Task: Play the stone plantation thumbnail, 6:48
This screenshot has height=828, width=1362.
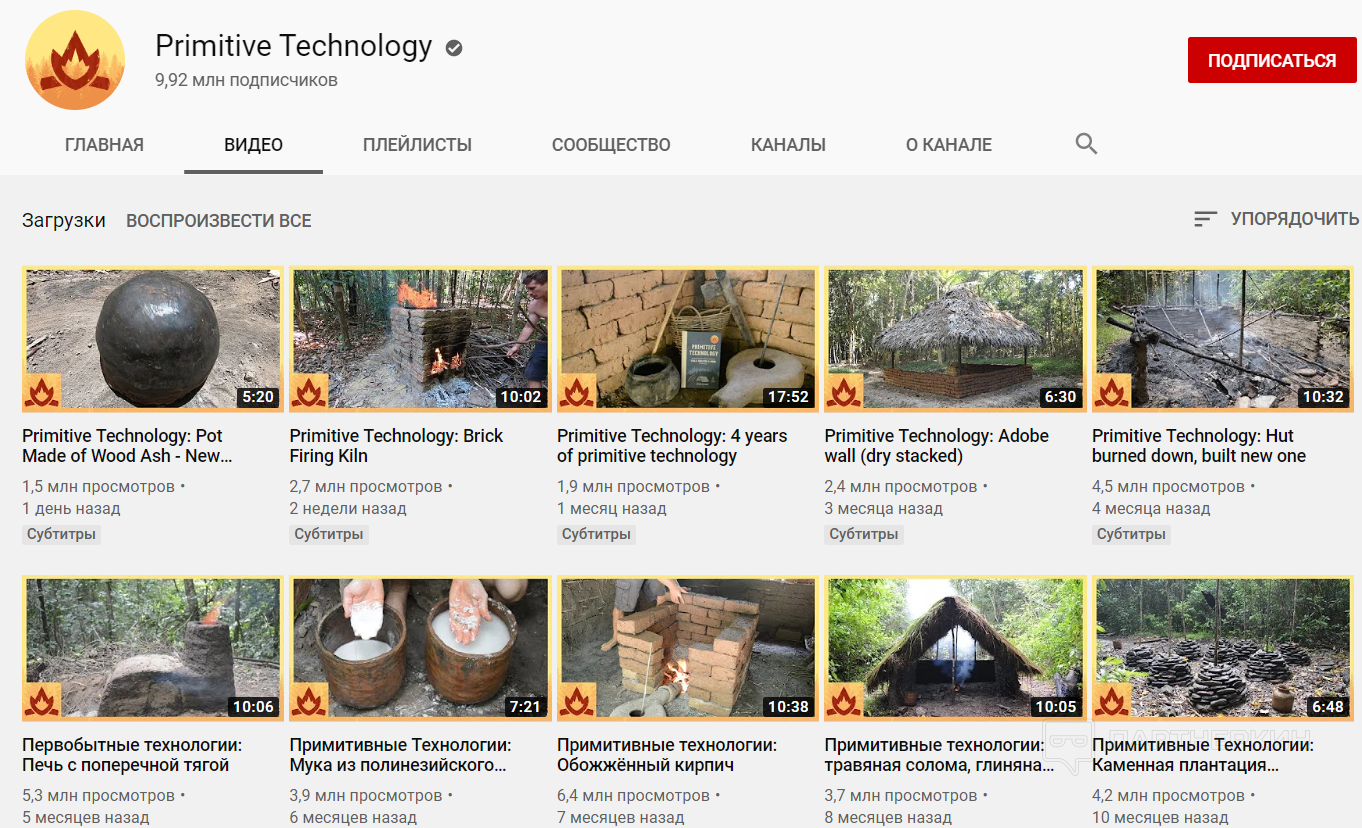Action: (1223, 649)
